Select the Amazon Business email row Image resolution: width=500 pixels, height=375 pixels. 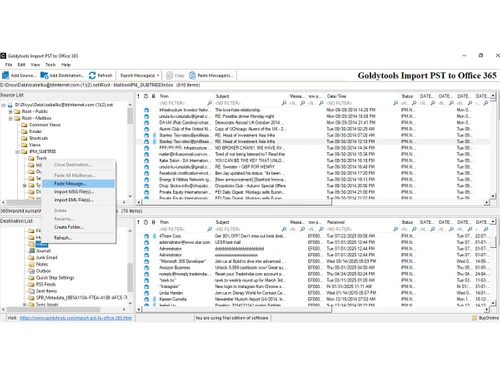click(313, 268)
